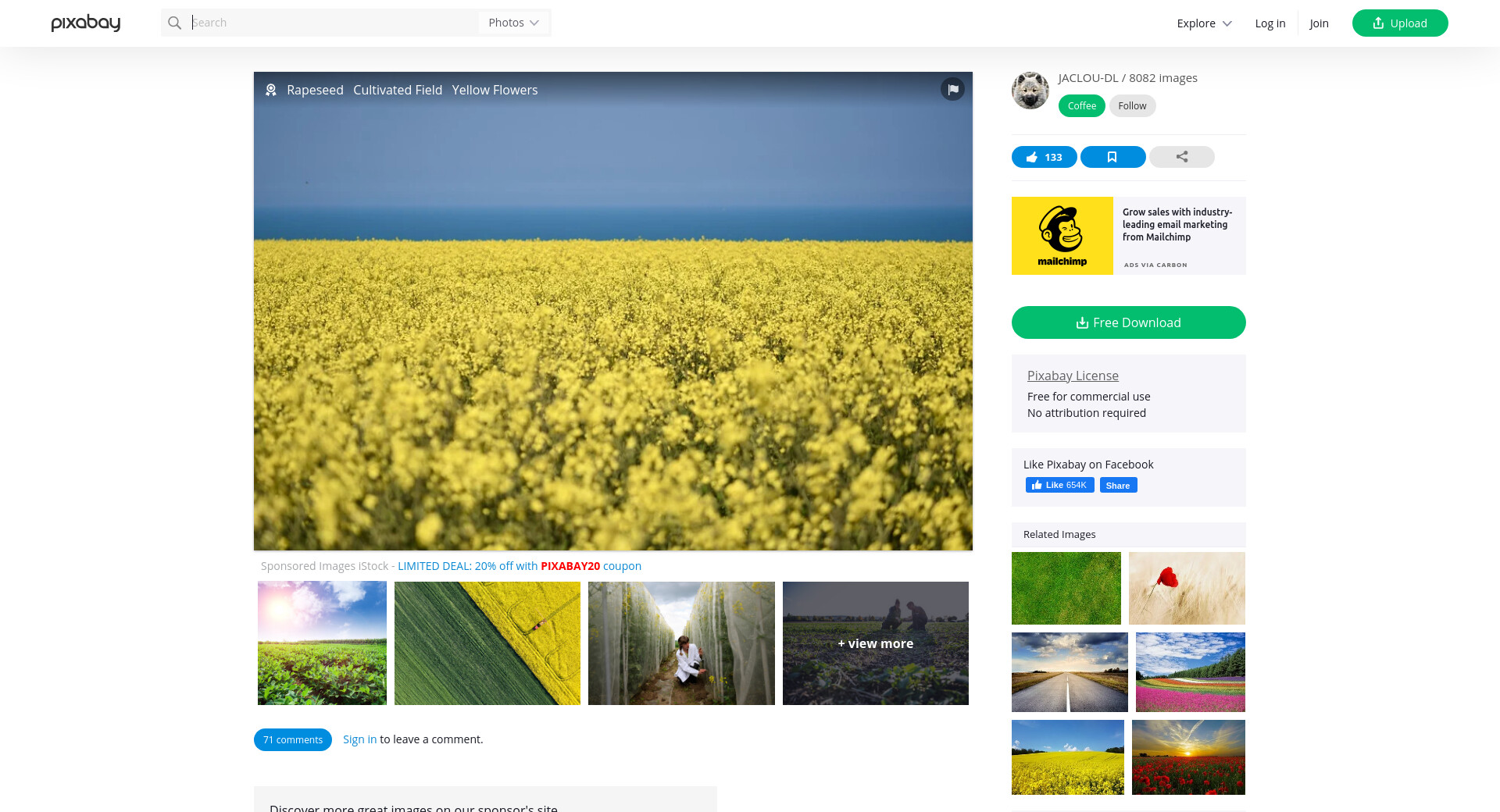This screenshot has height=812, width=1500.
Task: Open related image of road under clouds
Action: pyautogui.click(x=1070, y=672)
